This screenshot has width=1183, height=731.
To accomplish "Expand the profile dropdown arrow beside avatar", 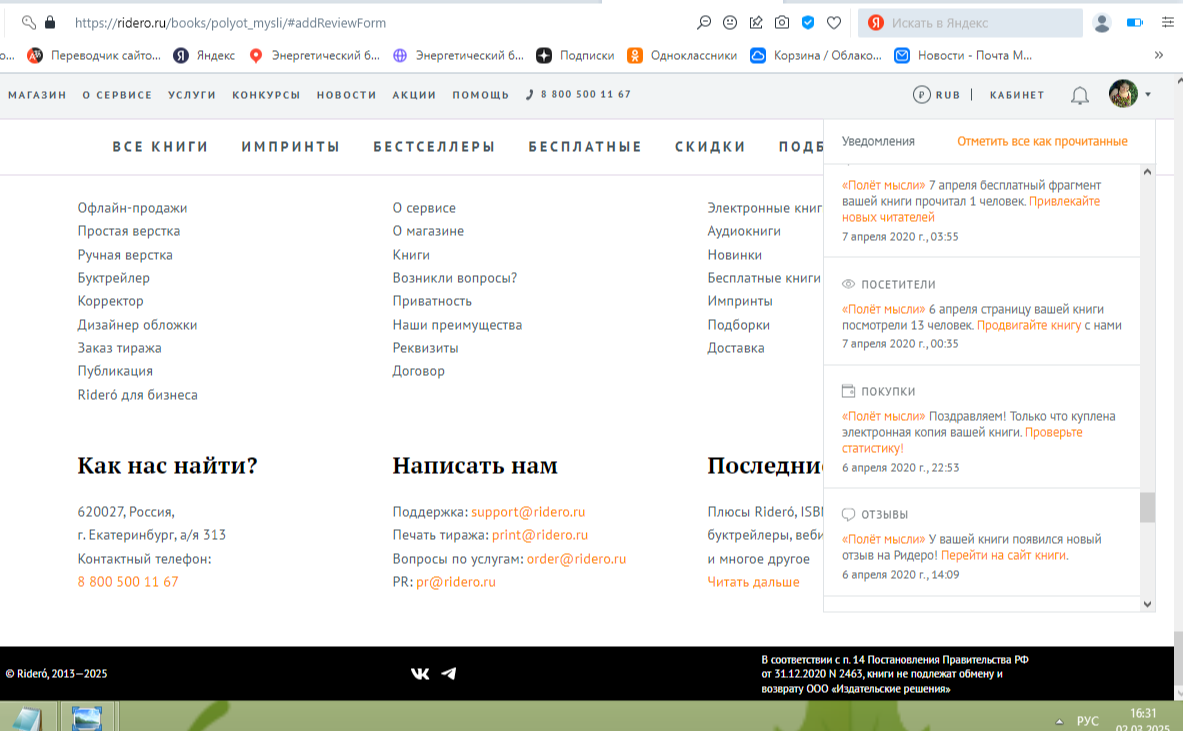I will click(1148, 94).
